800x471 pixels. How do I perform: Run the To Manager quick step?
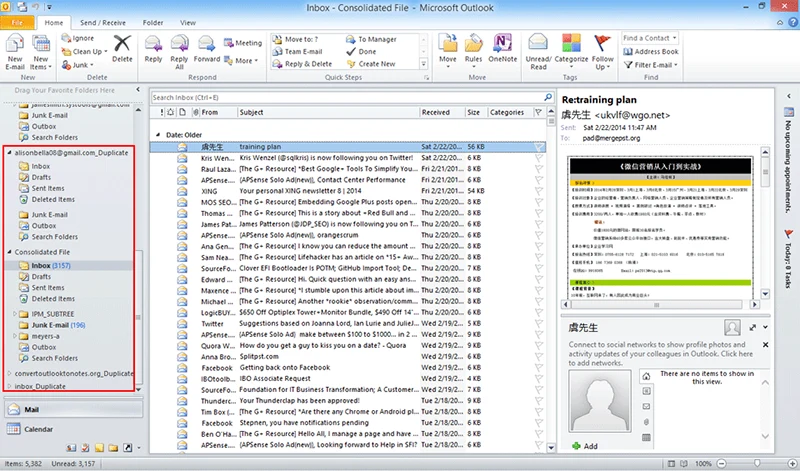371,39
